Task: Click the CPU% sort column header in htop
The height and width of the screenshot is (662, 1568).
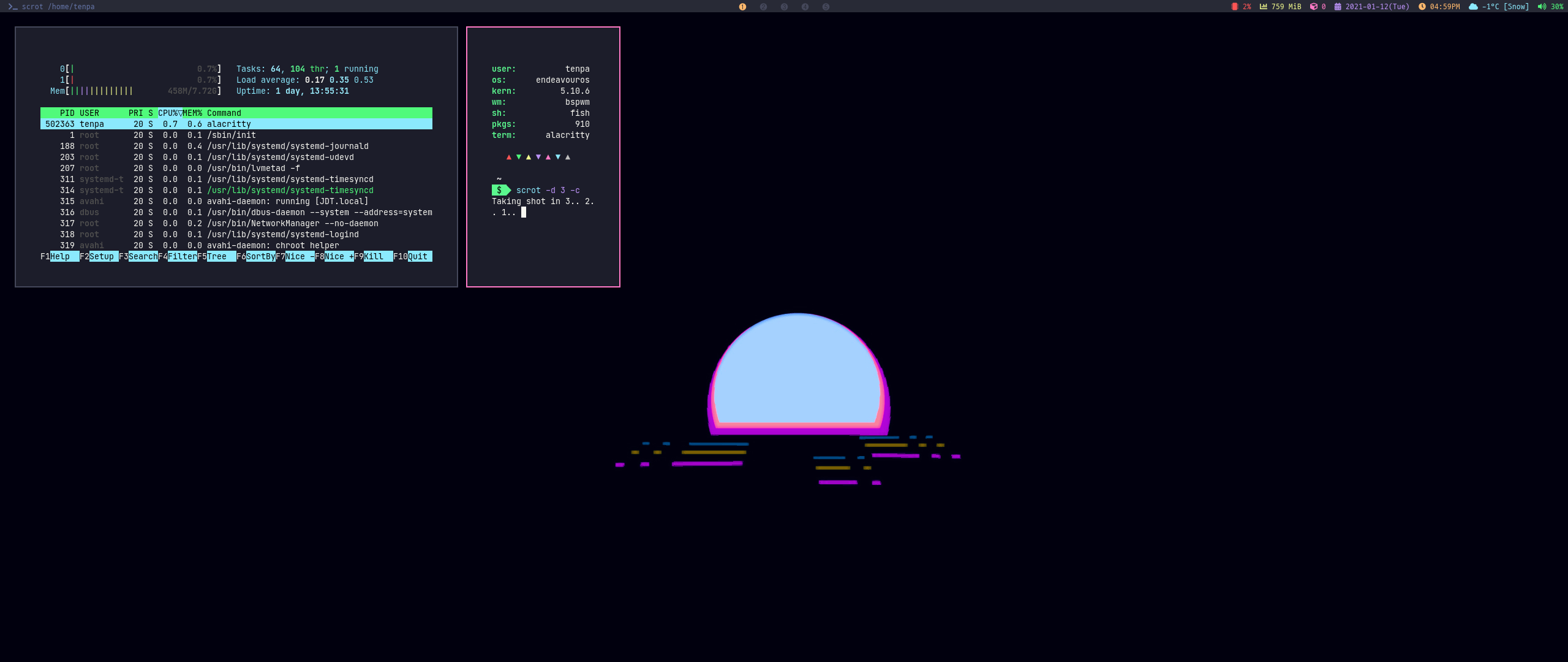Action: (x=169, y=113)
